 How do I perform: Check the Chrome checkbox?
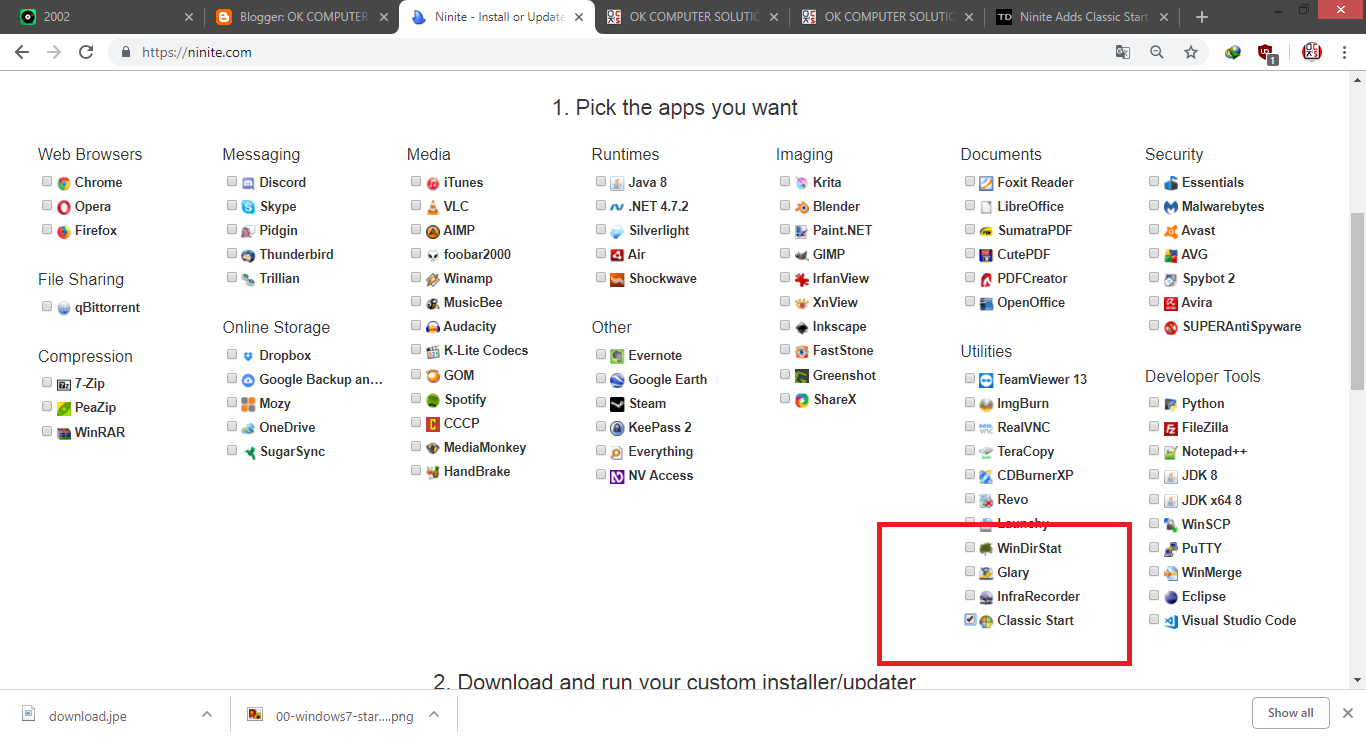click(47, 182)
